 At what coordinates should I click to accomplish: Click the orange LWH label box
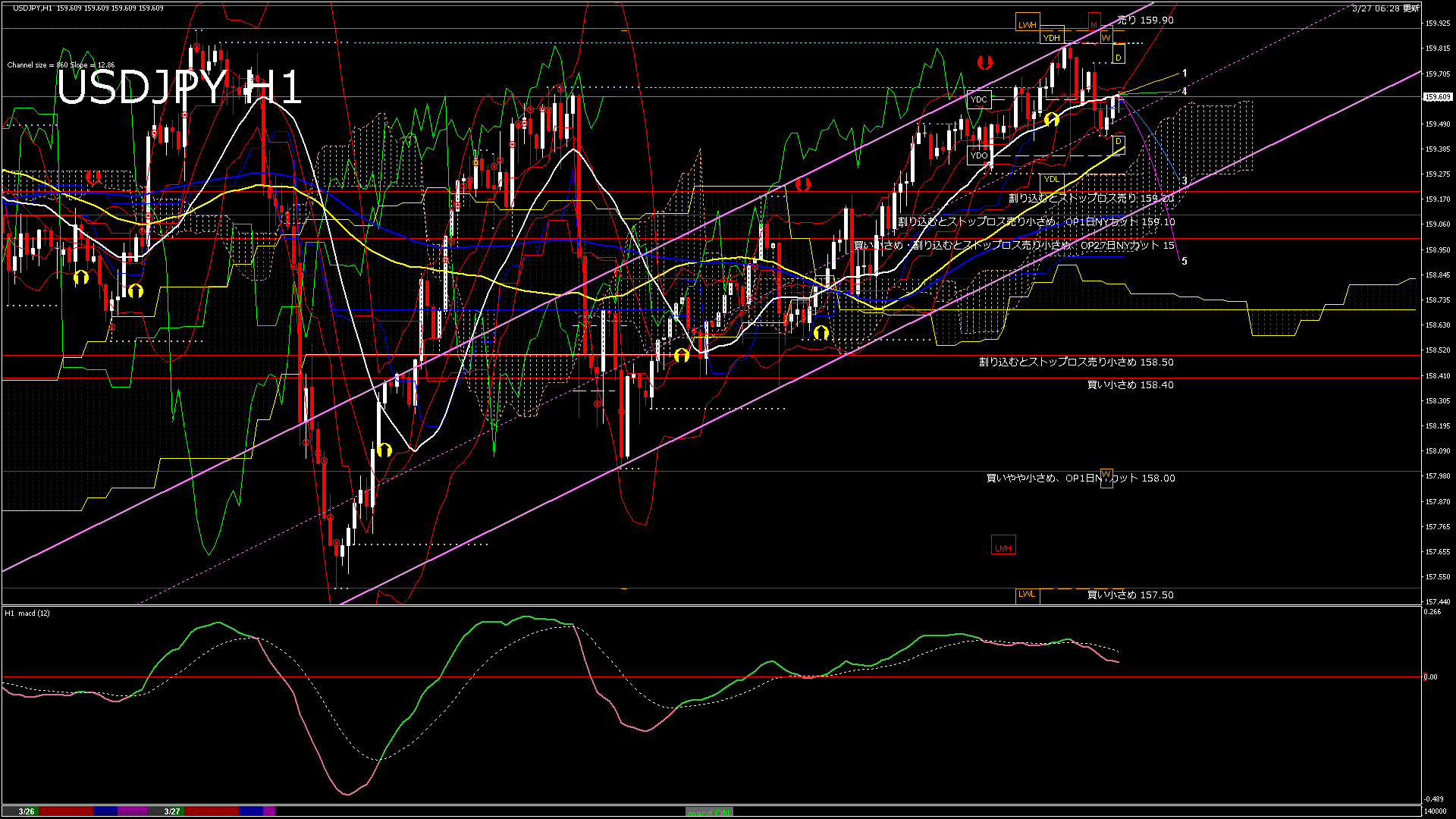[1028, 24]
